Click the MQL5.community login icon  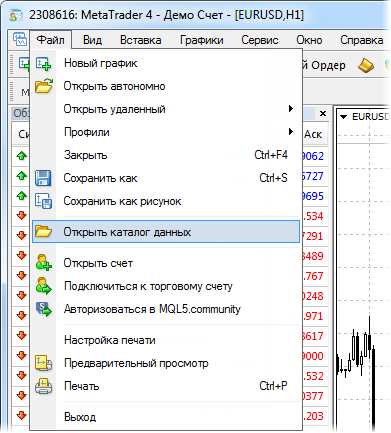44,309
